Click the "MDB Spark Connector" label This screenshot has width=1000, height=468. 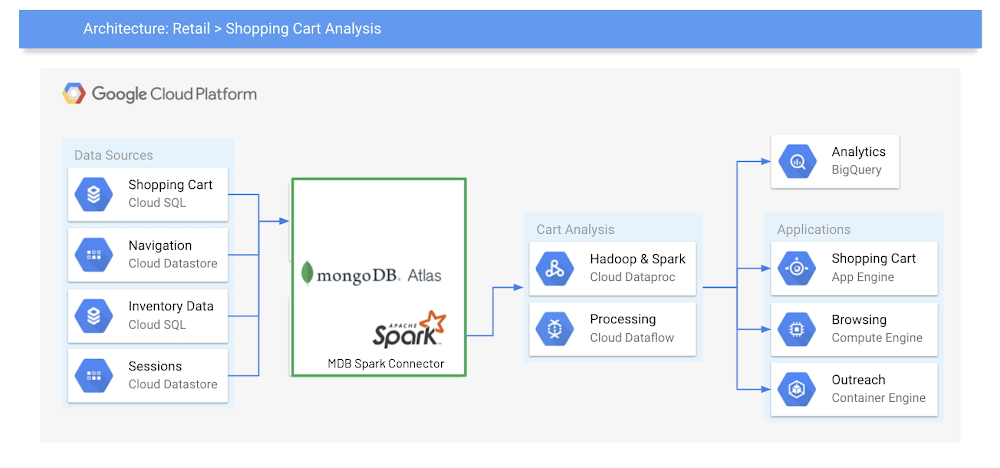(386, 364)
